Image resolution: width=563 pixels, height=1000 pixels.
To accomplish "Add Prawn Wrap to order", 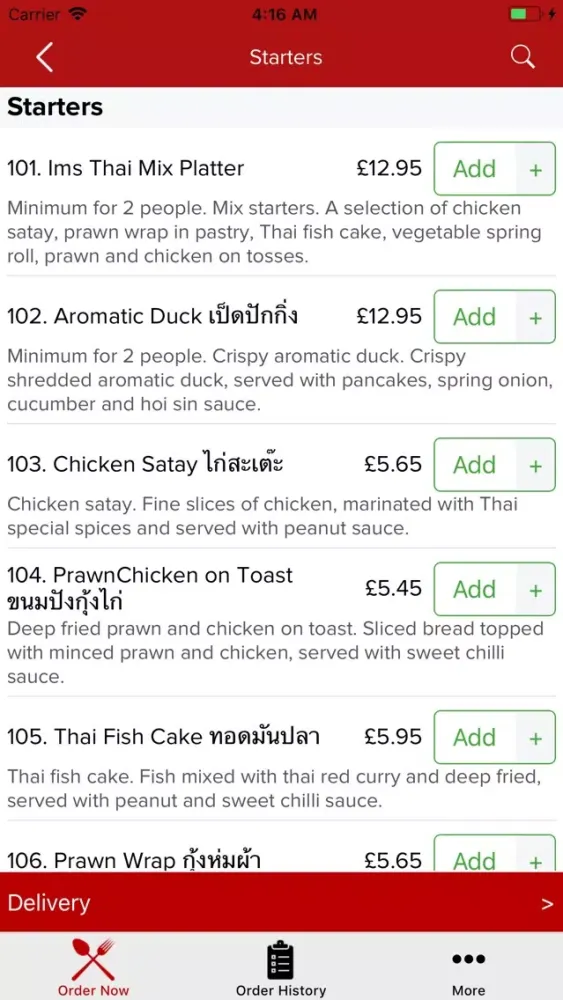I will coord(474,855).
